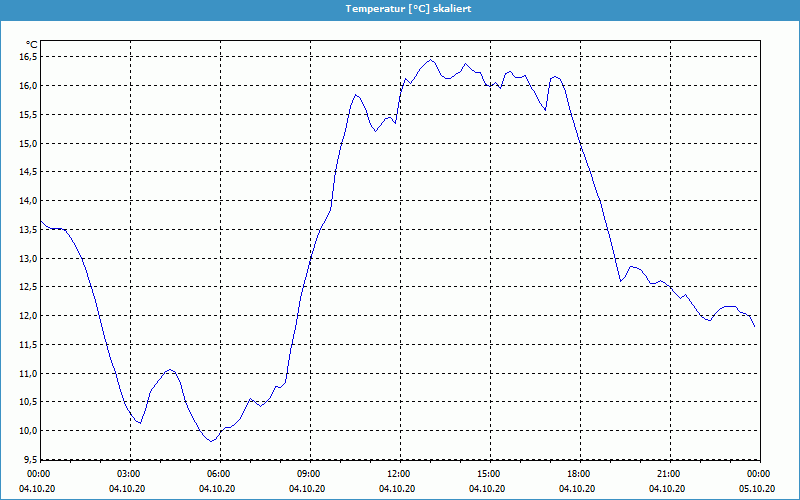The image size is (800, 500).
Task: Click the °C unit label on the y-axis
Action: point(31,45)
